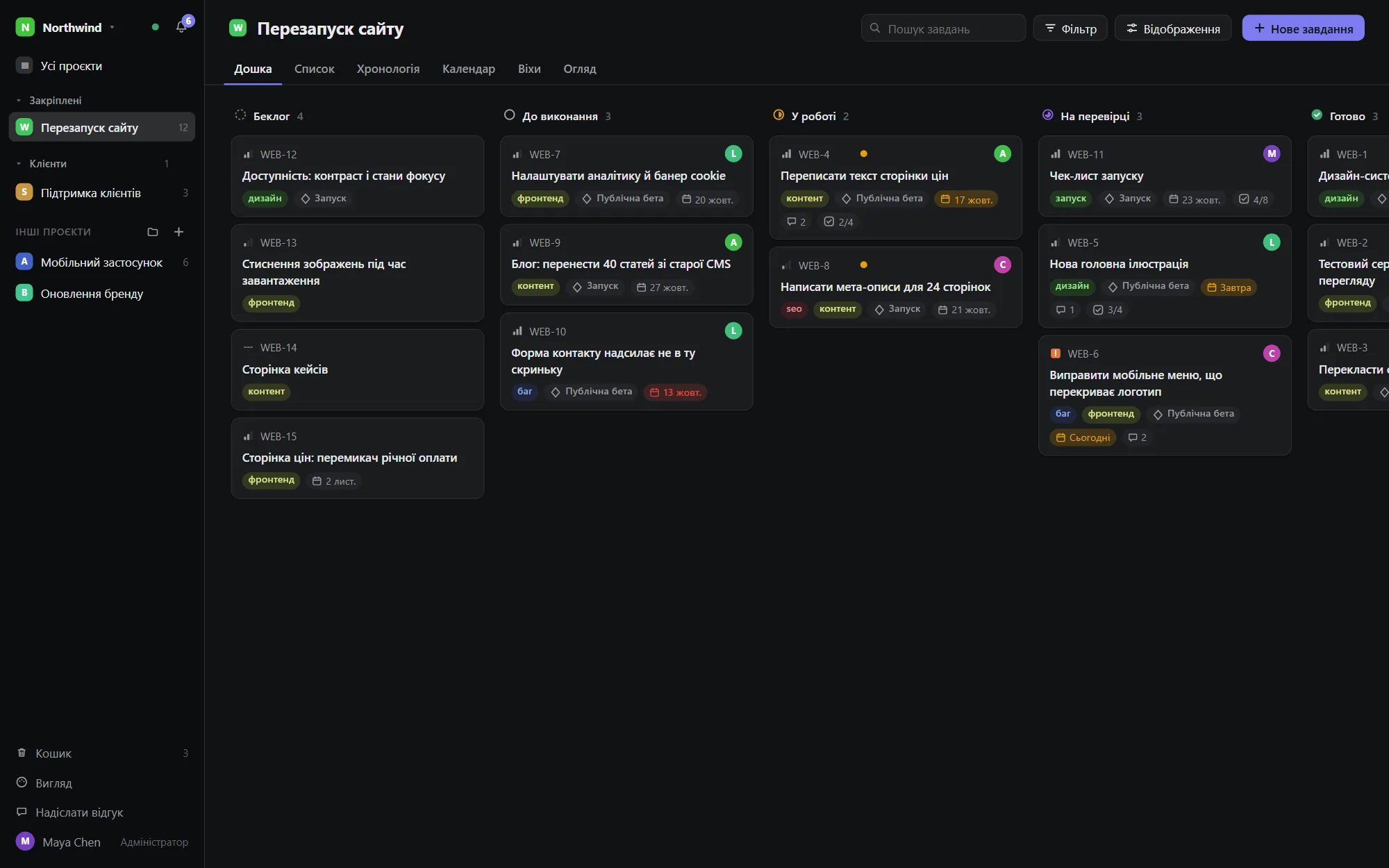Click urgent priority icon on WEB-6
The width and height of the screenshot is (1389, 868).
coord(1056,353)
